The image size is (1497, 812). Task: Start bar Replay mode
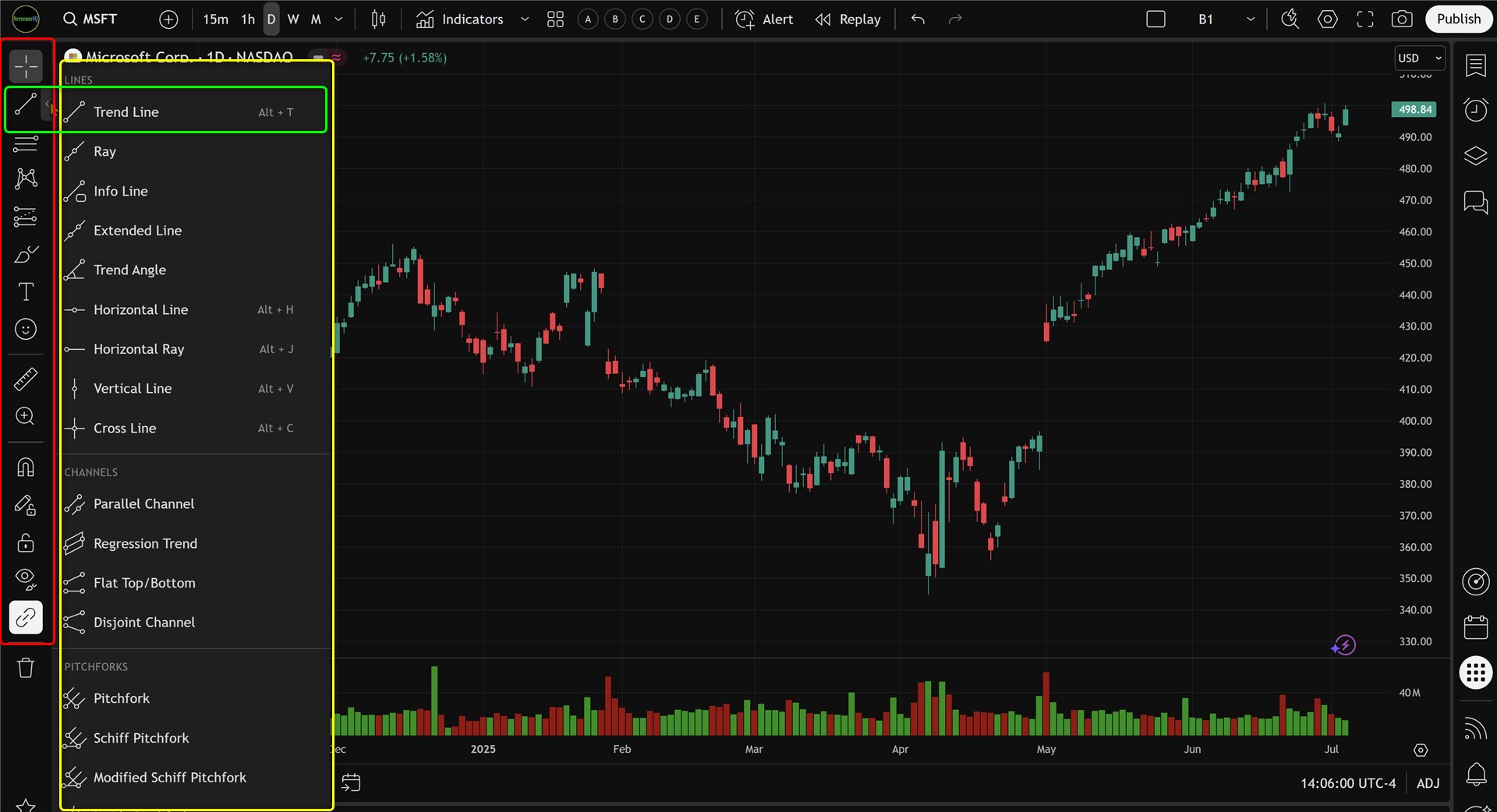[848, 19]
